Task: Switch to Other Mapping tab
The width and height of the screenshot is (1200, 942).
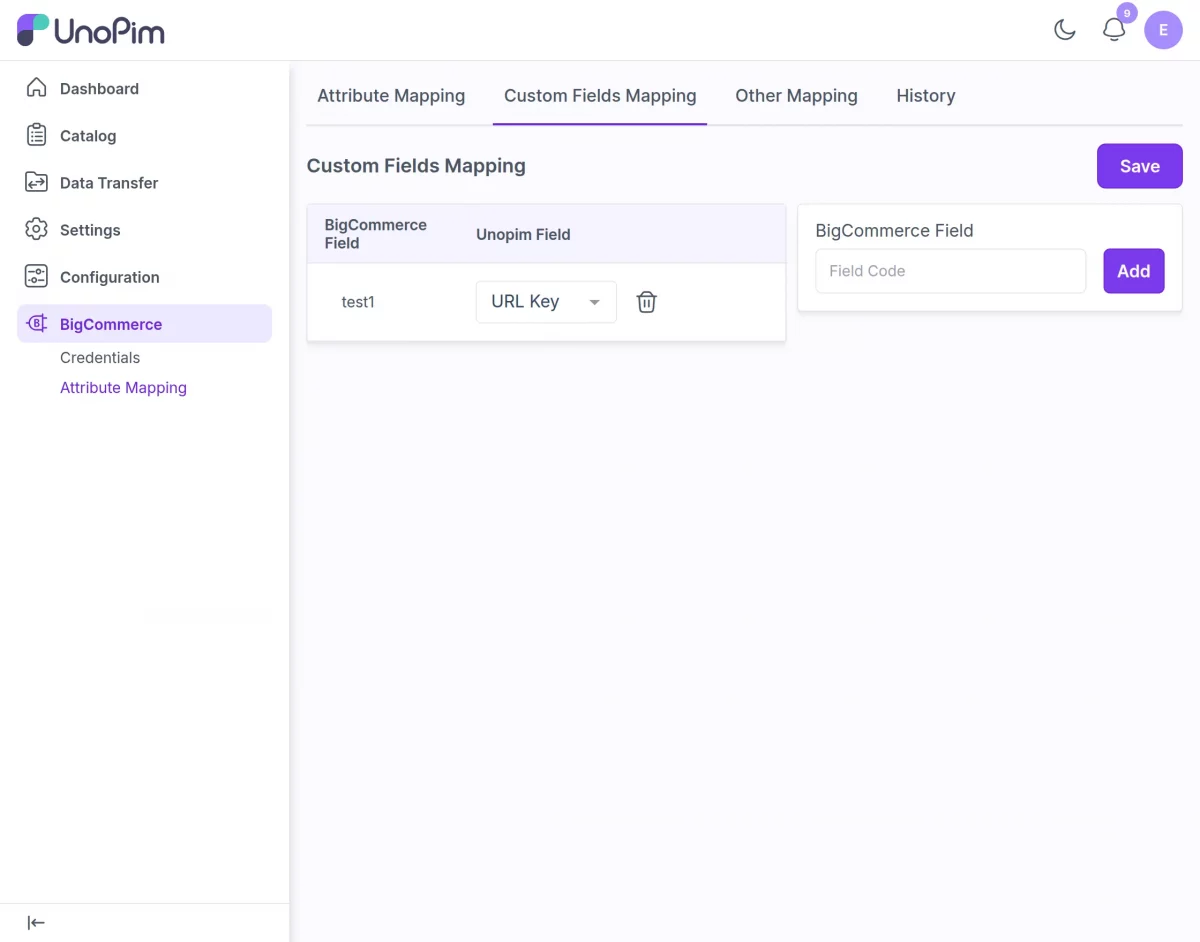Action: click(796, 95)
